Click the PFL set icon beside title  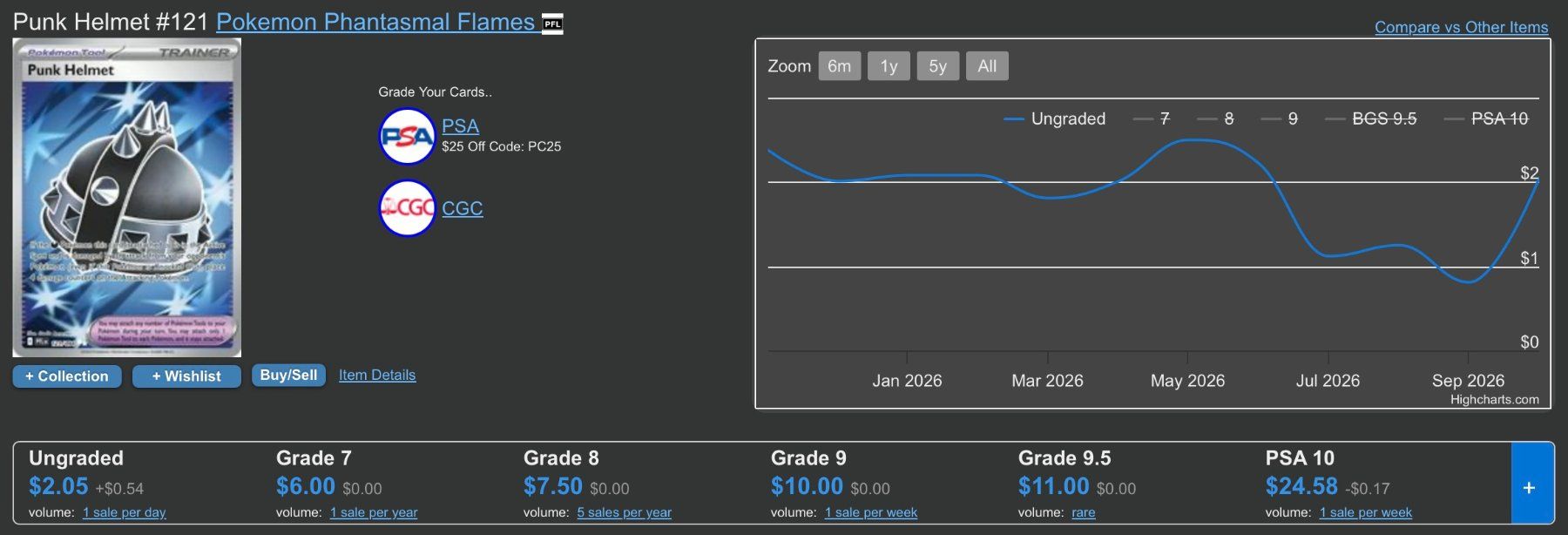pyautogui.click(x=552, y=24)
